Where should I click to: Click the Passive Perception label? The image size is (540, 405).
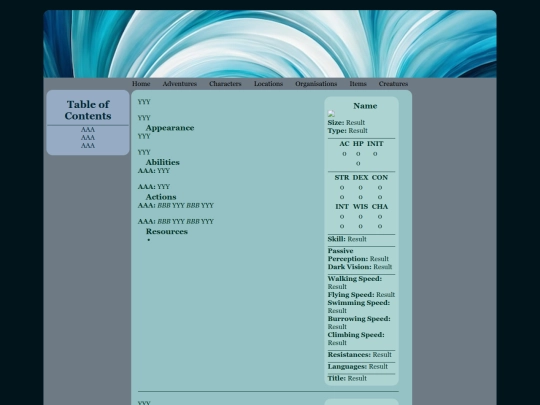(x=348, y=255)
